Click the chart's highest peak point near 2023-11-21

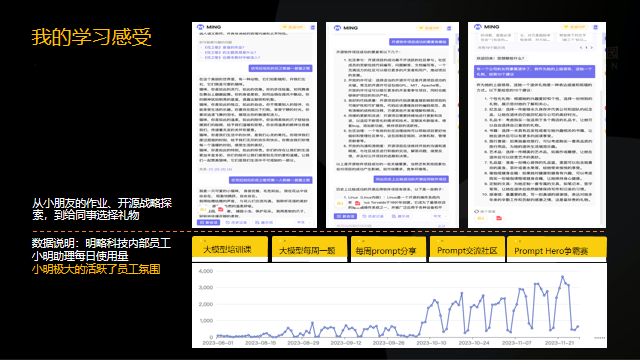click(x=562, y=277)
